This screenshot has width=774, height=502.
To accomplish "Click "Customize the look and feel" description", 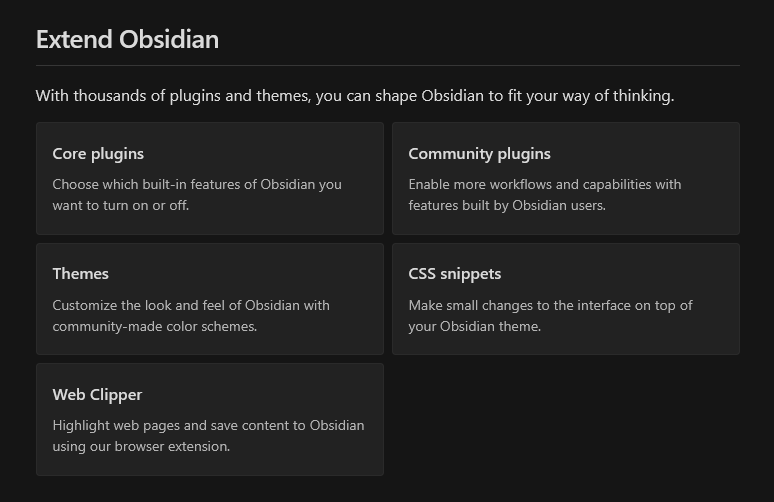I will point(190,305).
